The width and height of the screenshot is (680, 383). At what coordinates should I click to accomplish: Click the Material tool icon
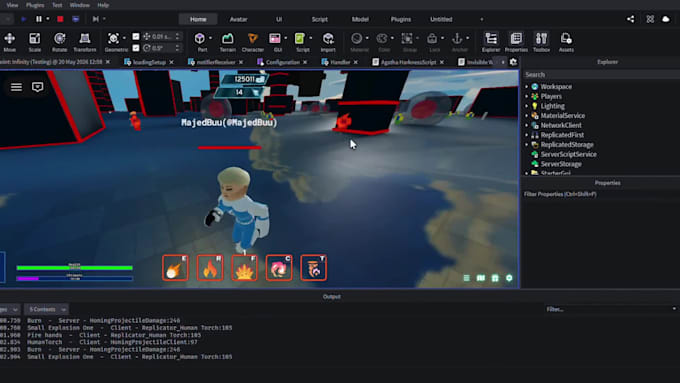point(357,39)
